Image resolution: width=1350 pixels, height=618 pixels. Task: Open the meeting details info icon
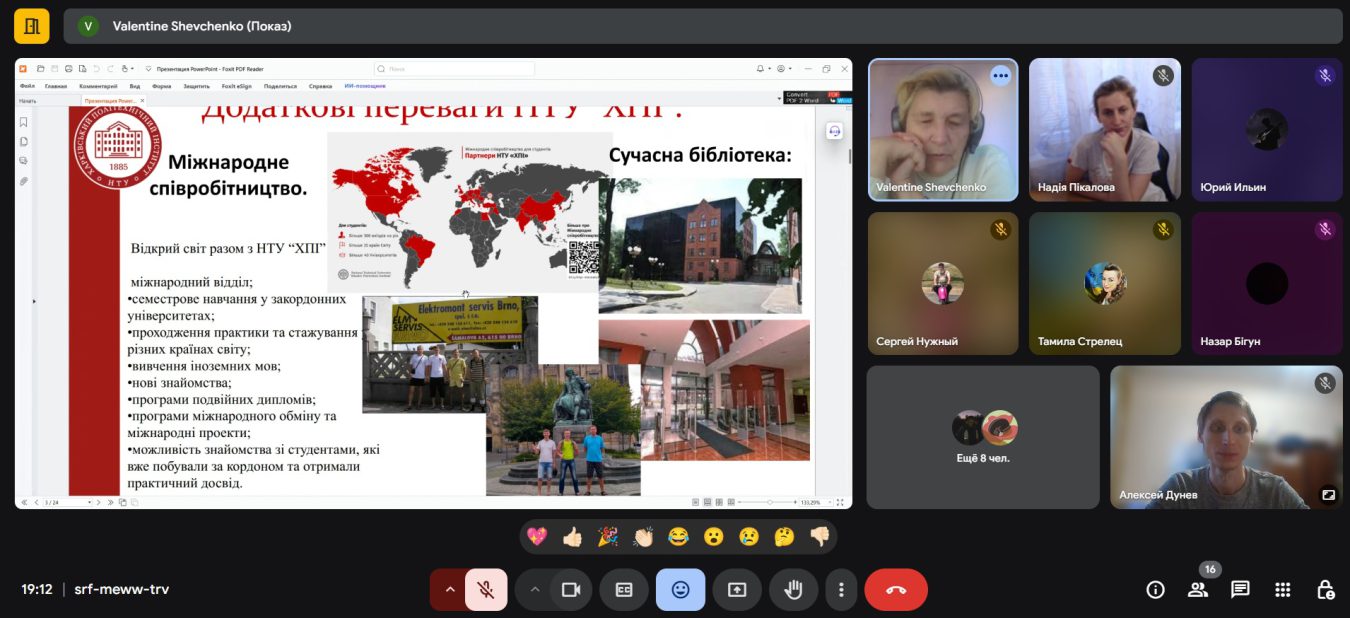click(x=1155, y=590)
